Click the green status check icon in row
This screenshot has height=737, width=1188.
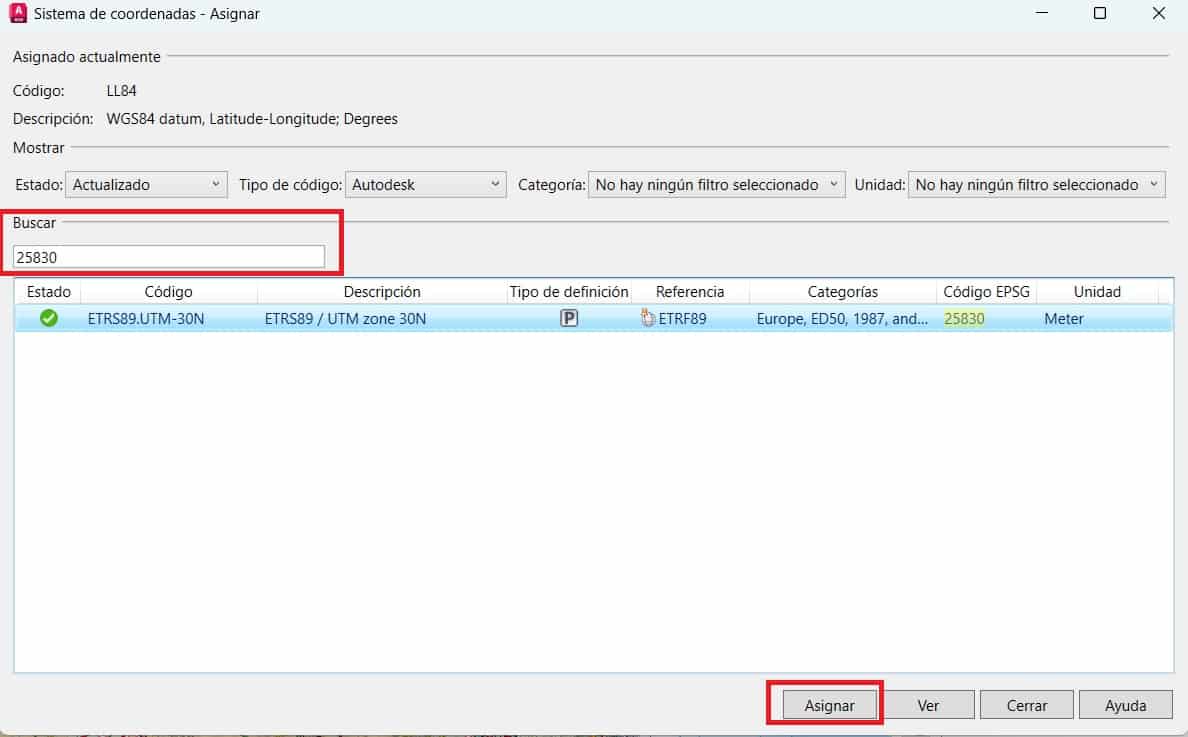tap(48, 319)
